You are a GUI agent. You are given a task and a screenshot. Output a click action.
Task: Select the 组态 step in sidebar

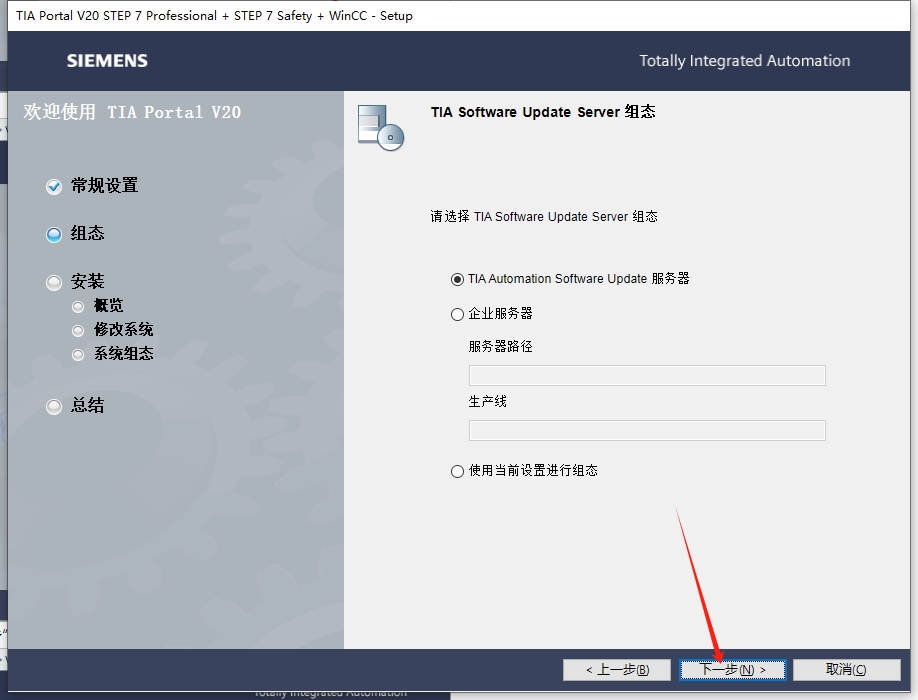pos(87,234)
